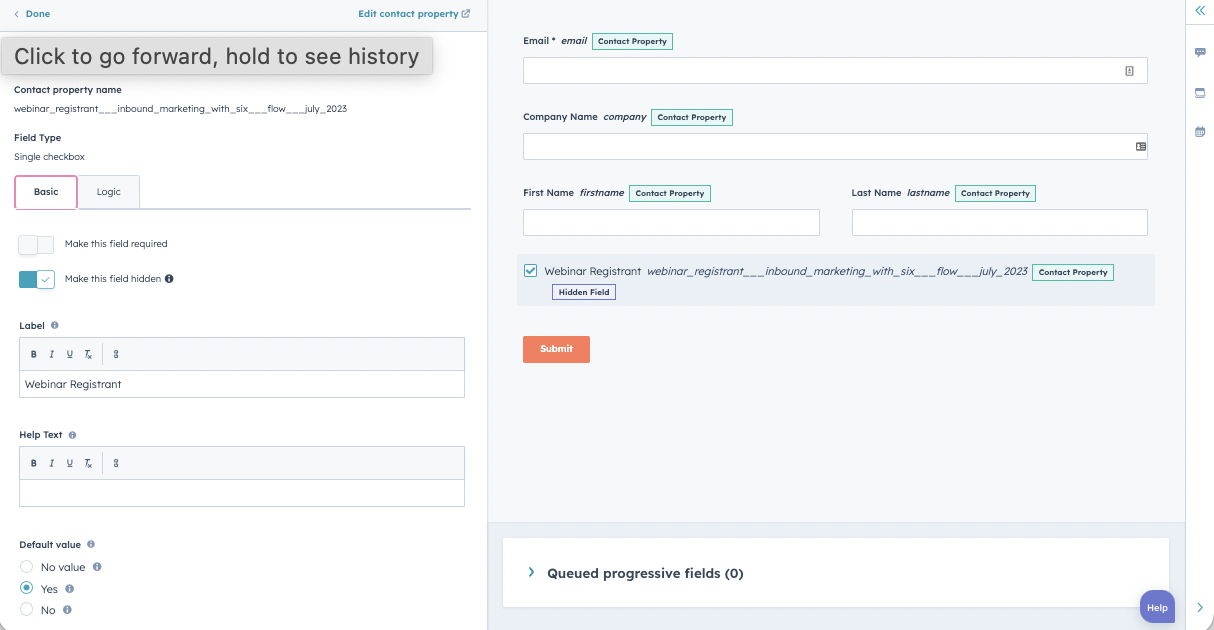
Task: Select the No value radio option
Action: (x=27, y=567)
